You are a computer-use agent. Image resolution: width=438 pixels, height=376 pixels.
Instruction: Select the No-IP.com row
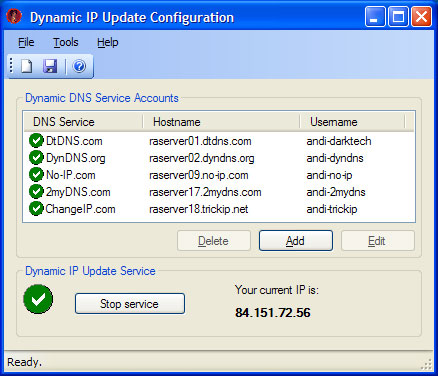pos(219,175)
